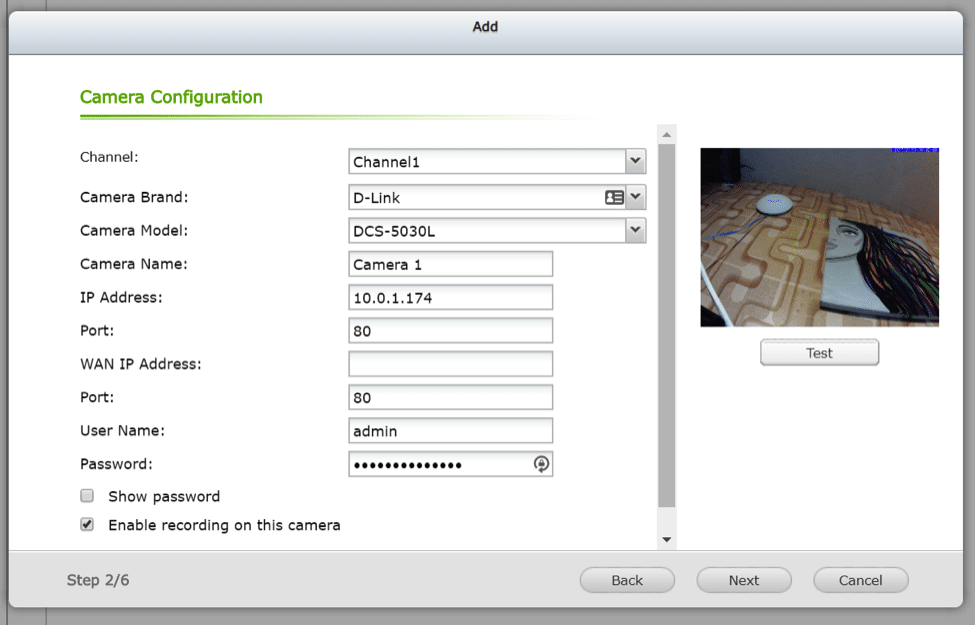Image resolution: width=975 pixels, height=626 pixels.
Task: Click the contact card icon in Camera Brand field
Action: [614, 197]
